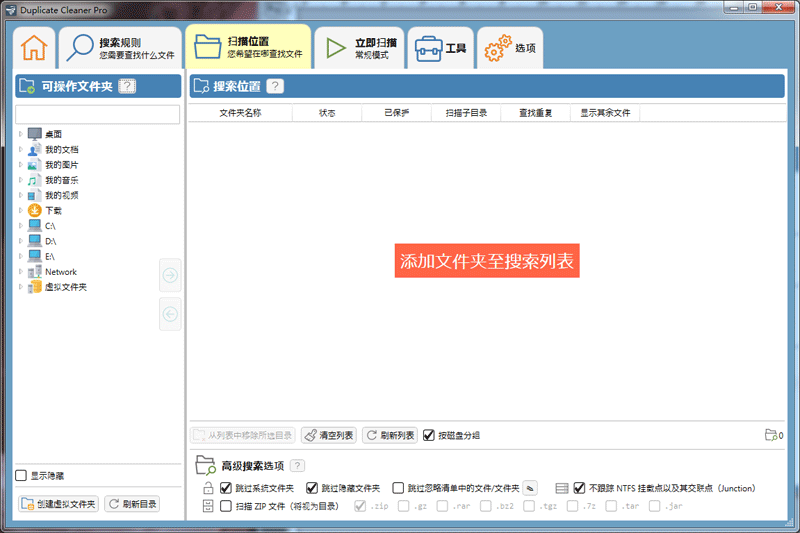Screen dimensions: 800x533
Task: Click the 状态 column header
Action: coord(327,113)
